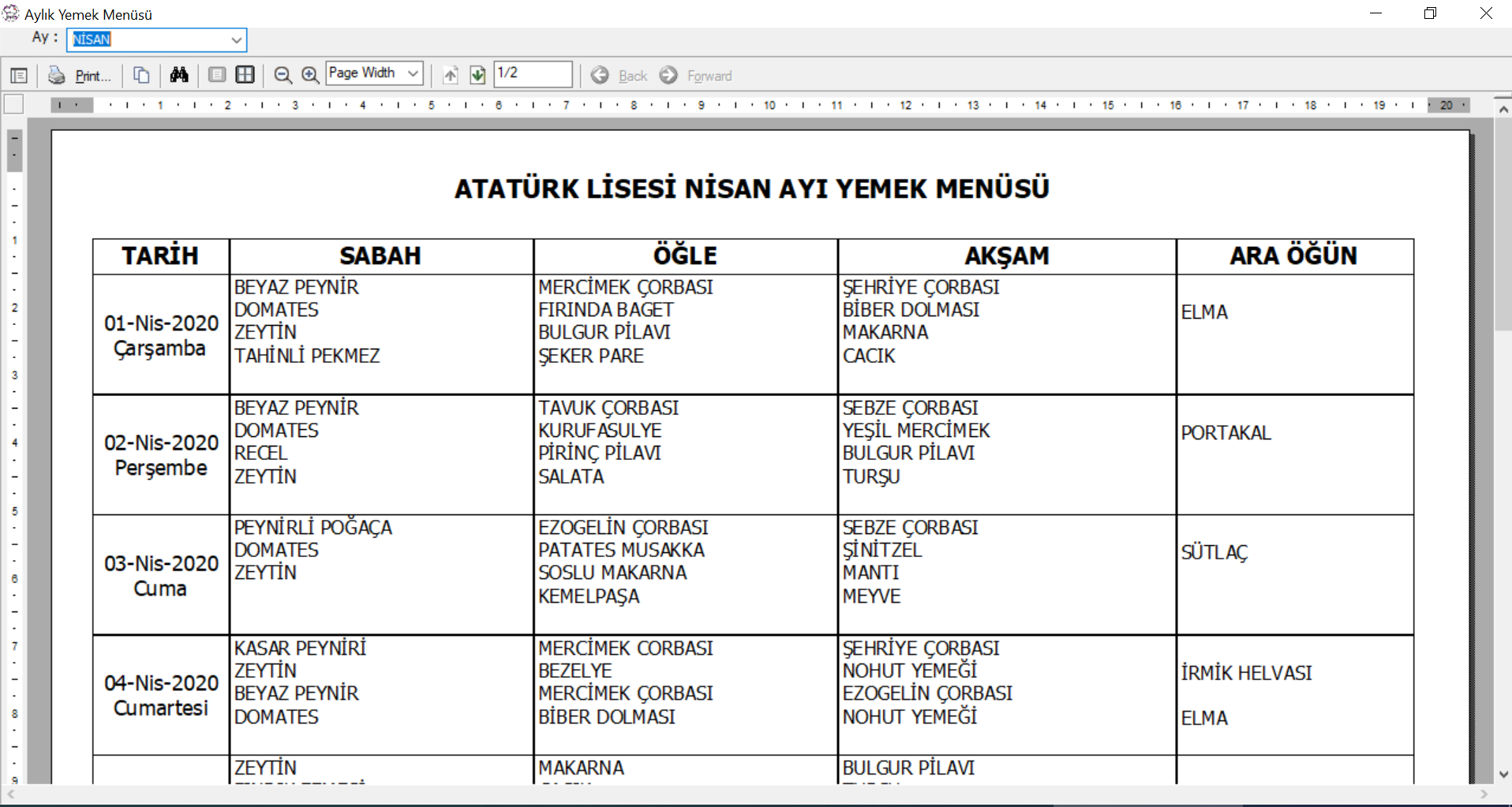1512x807 pixels.
Task: Click the copy pages icon
Action: coord(141,75)
